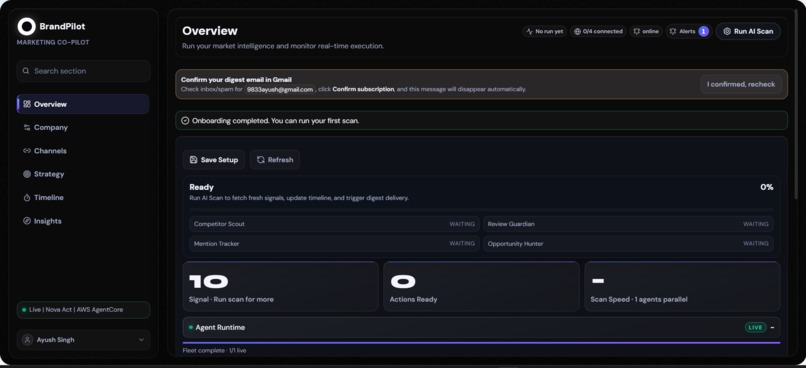Screen dimensions: 806x368
Task: Focus the Search section field
Action: (84, 71)
